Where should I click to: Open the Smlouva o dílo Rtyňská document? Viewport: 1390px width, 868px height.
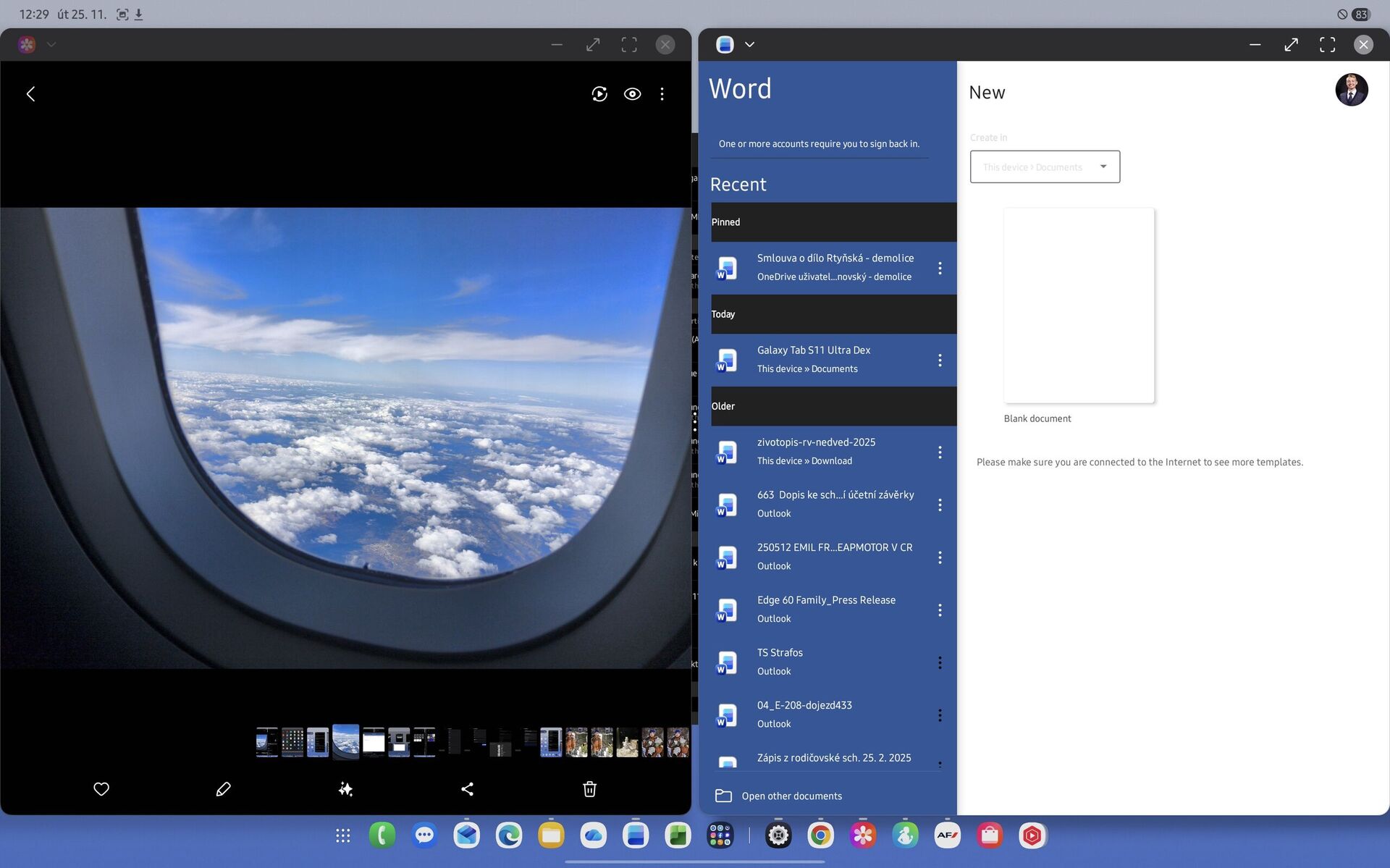[x=835, y=267]
